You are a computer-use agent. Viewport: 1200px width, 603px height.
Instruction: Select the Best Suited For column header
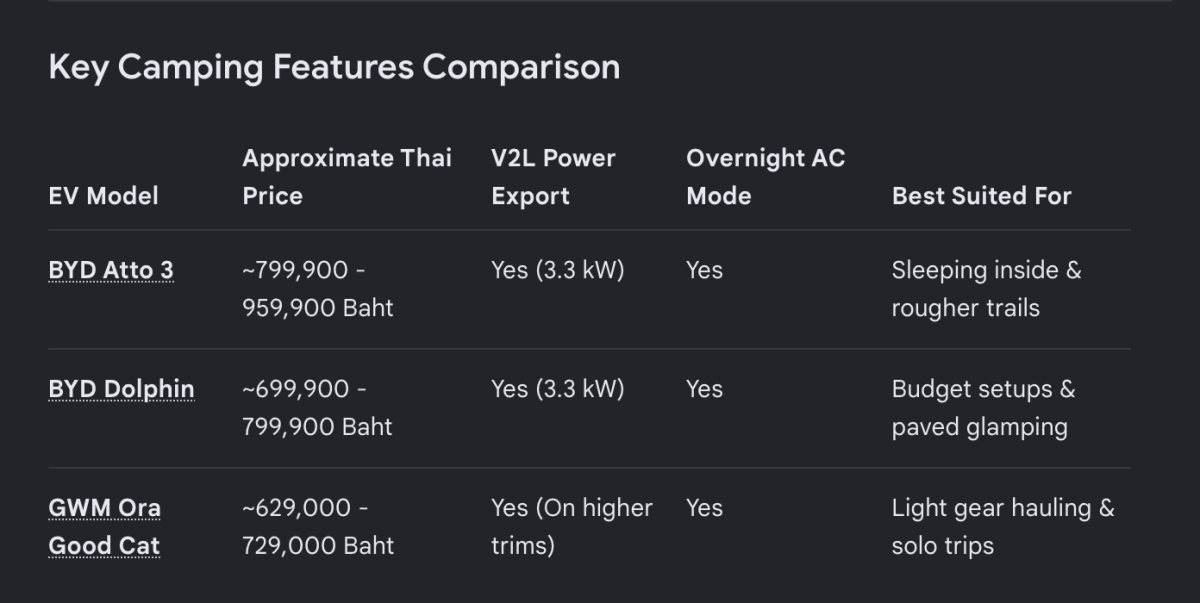point(981,195)
